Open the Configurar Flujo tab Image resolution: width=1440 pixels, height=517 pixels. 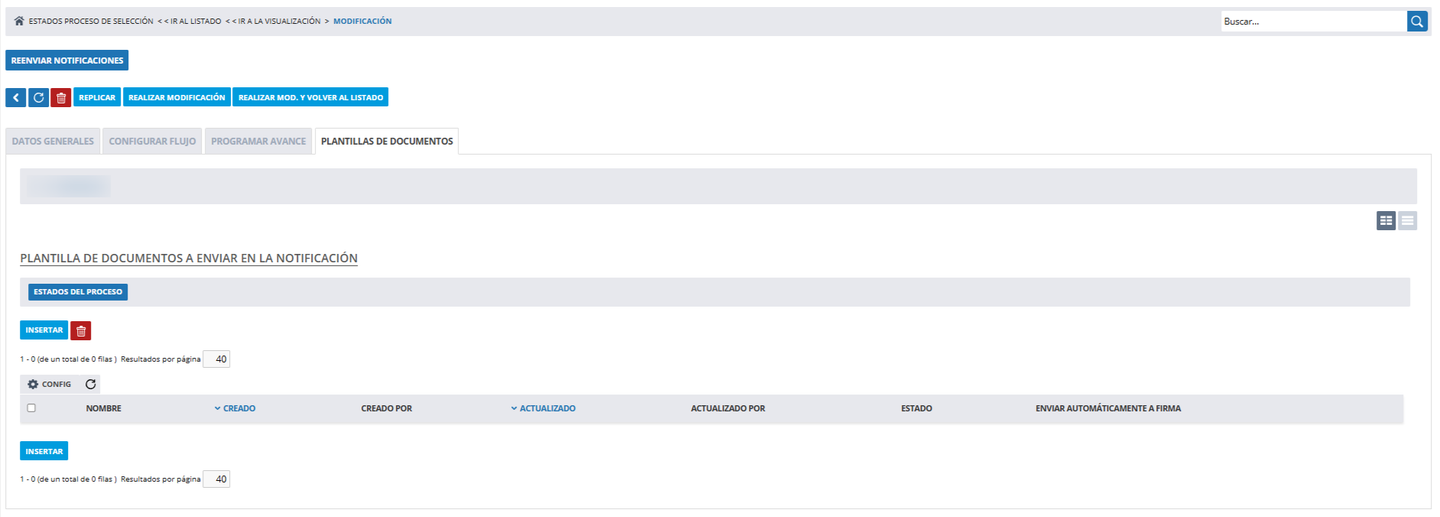click(154, 141)
